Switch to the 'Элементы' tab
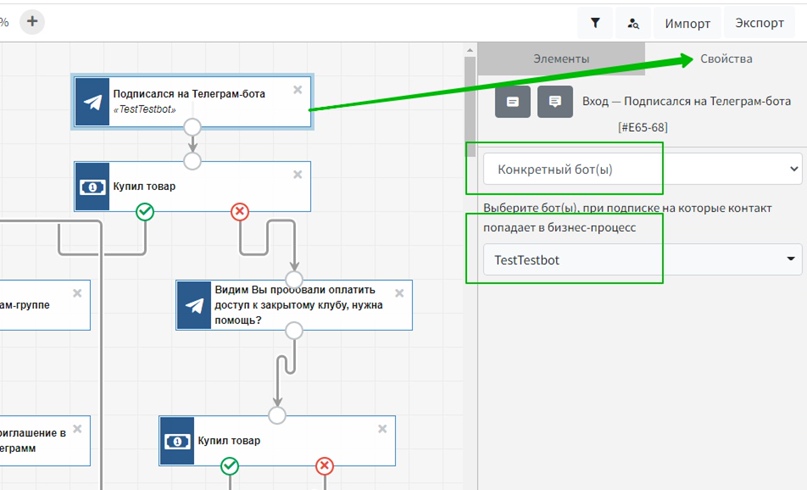Viewport: 807px width, 490px height. click(561, 59)
